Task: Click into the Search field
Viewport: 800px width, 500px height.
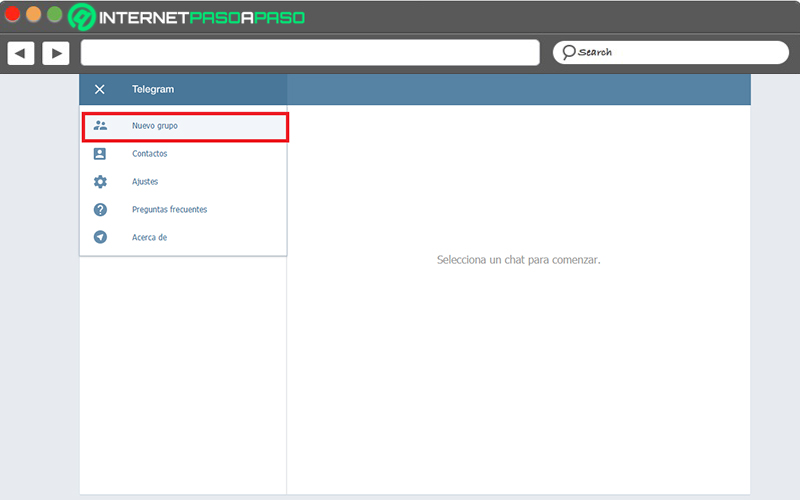Action: pos(671,53)
